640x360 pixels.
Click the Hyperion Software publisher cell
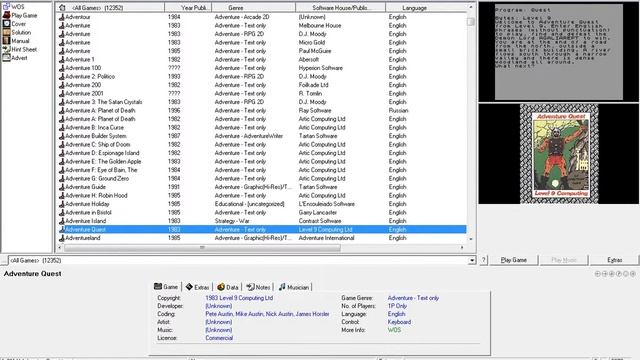(x=320, y=68)
